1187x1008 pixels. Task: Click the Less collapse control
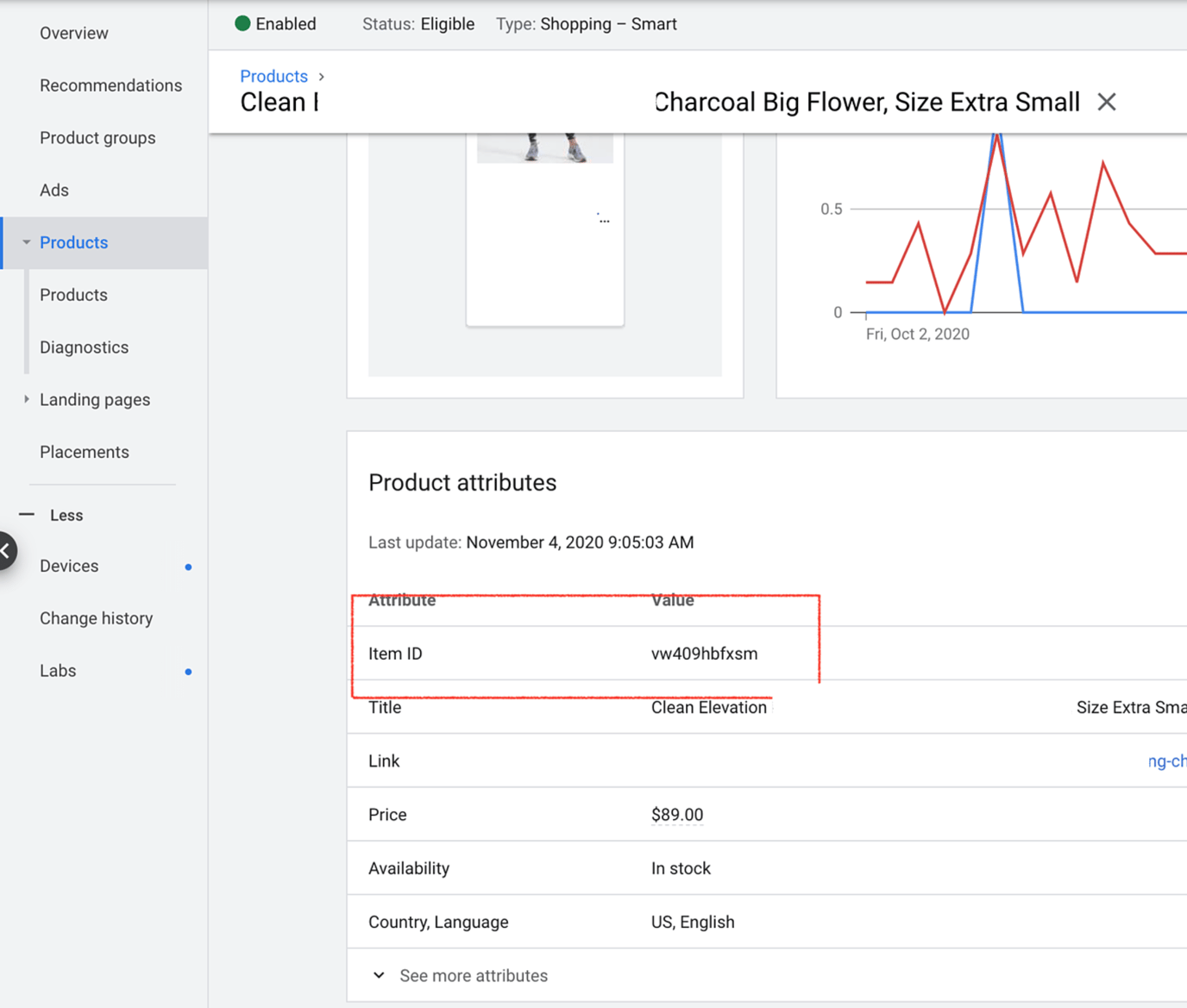coord(52,515)
